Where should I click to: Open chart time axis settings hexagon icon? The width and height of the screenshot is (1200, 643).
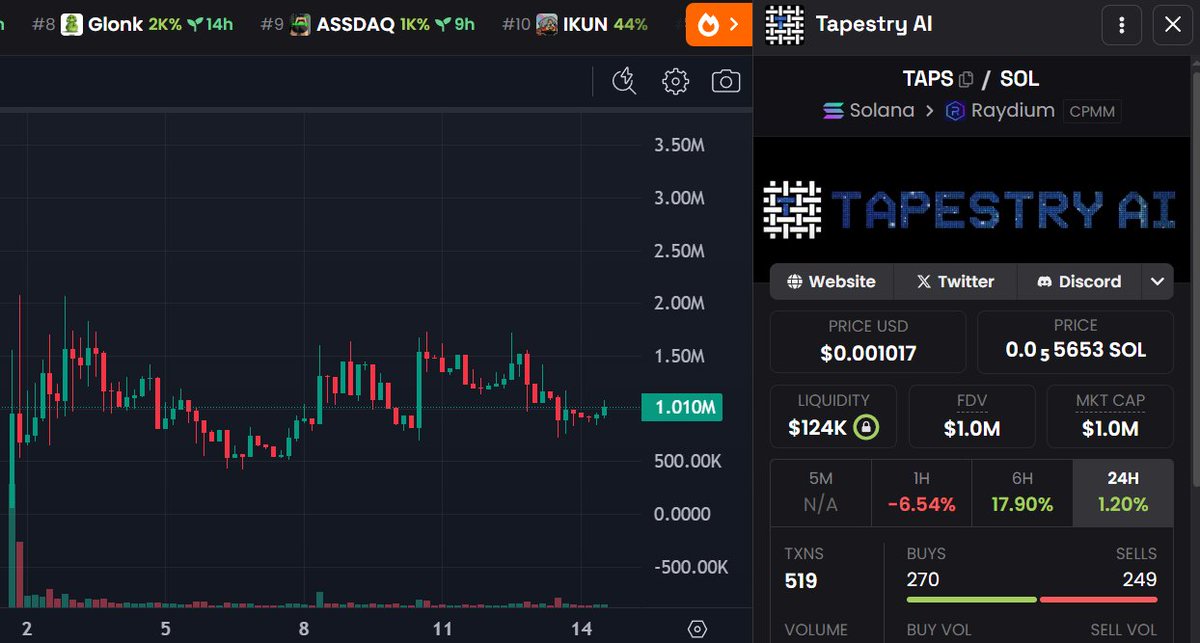point(698,629)
